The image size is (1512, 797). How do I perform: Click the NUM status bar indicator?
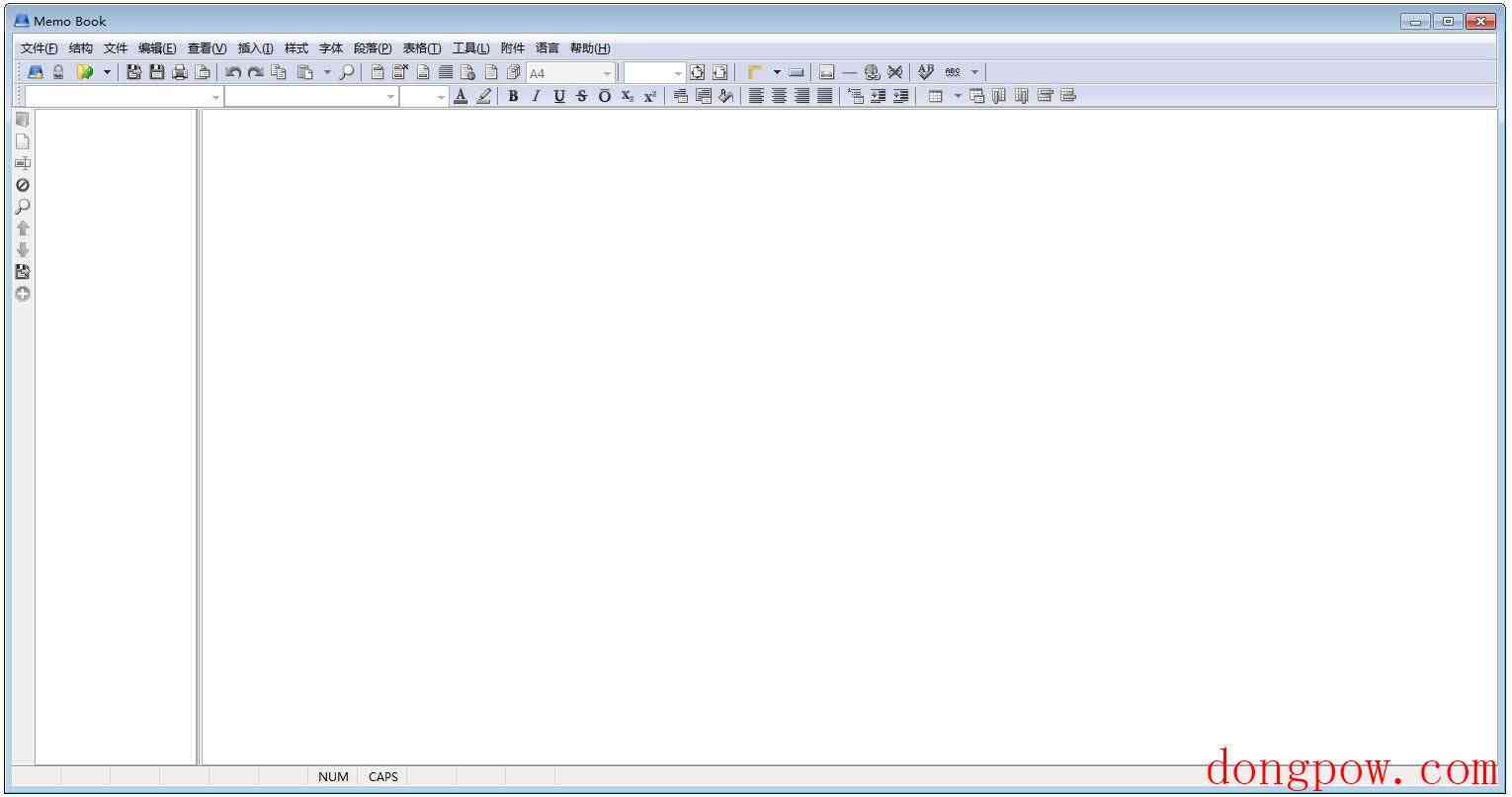coord(333,777)
